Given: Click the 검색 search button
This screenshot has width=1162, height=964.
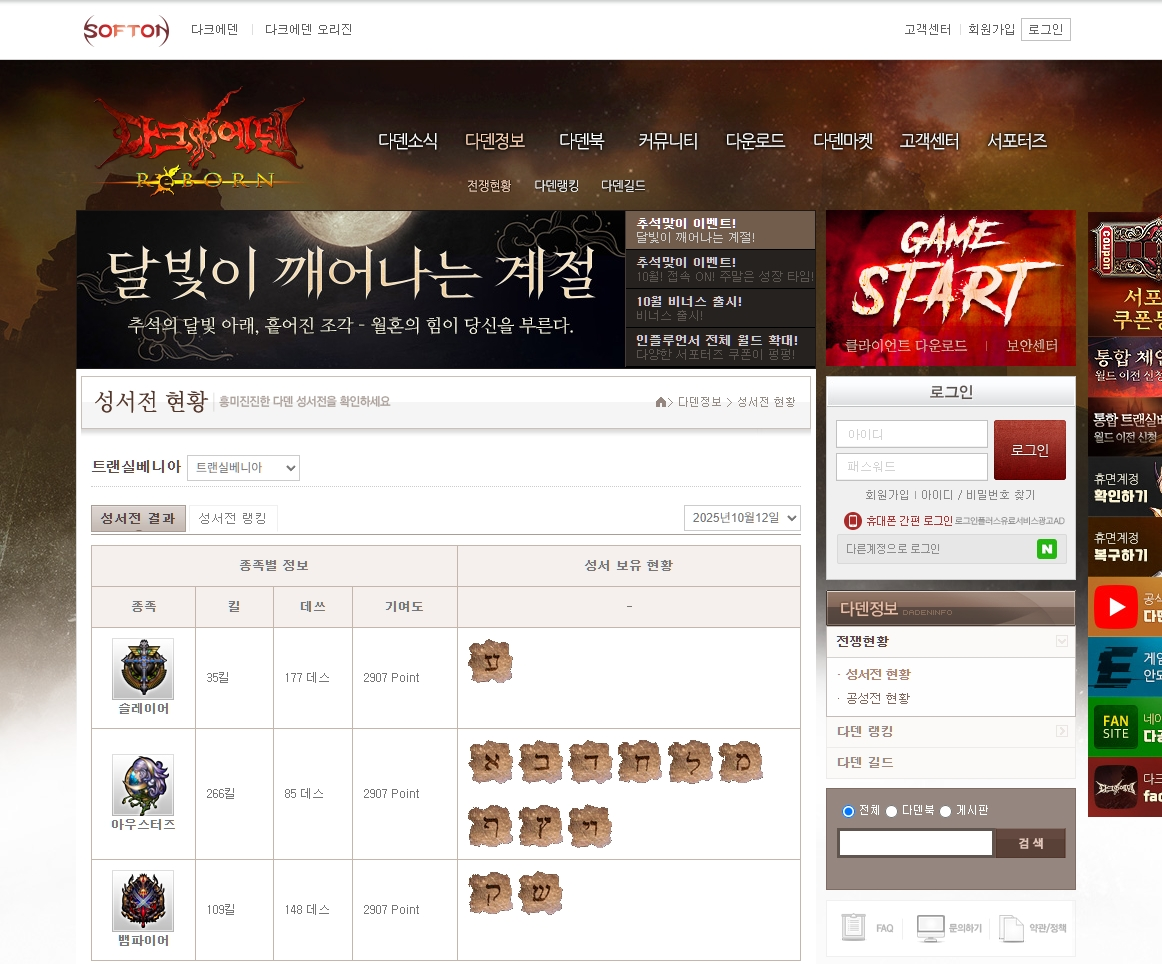Looking at the screenshot, I should (x=1030, y=843).
